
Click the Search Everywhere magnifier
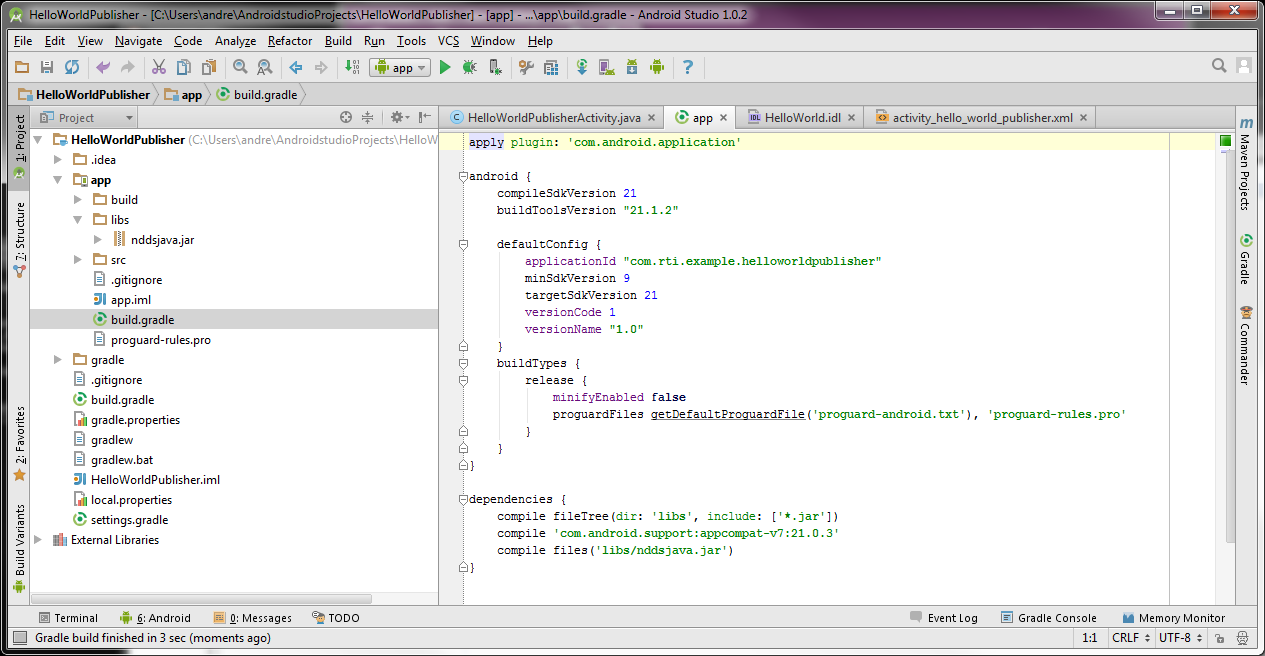[1219, 66]
